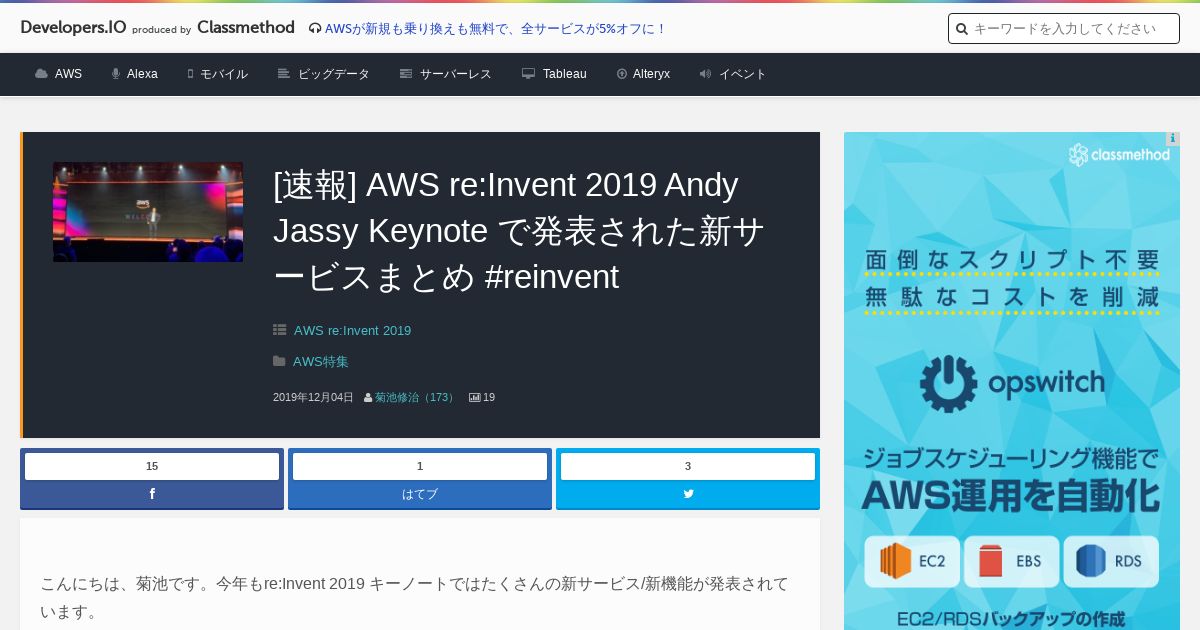This screenshot has width=1200, height=630.
Task: Click the magnifier search icon
Action: 962,29
